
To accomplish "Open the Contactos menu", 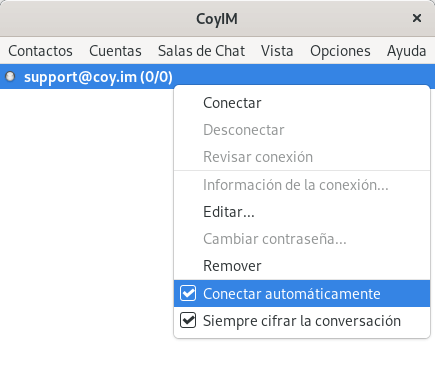I will 40,51.
